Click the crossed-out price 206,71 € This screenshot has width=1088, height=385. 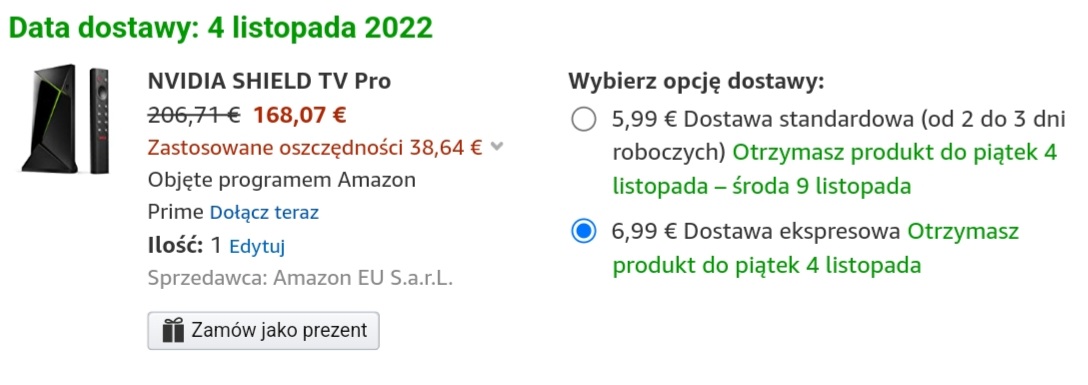click(x=194, y=114)
